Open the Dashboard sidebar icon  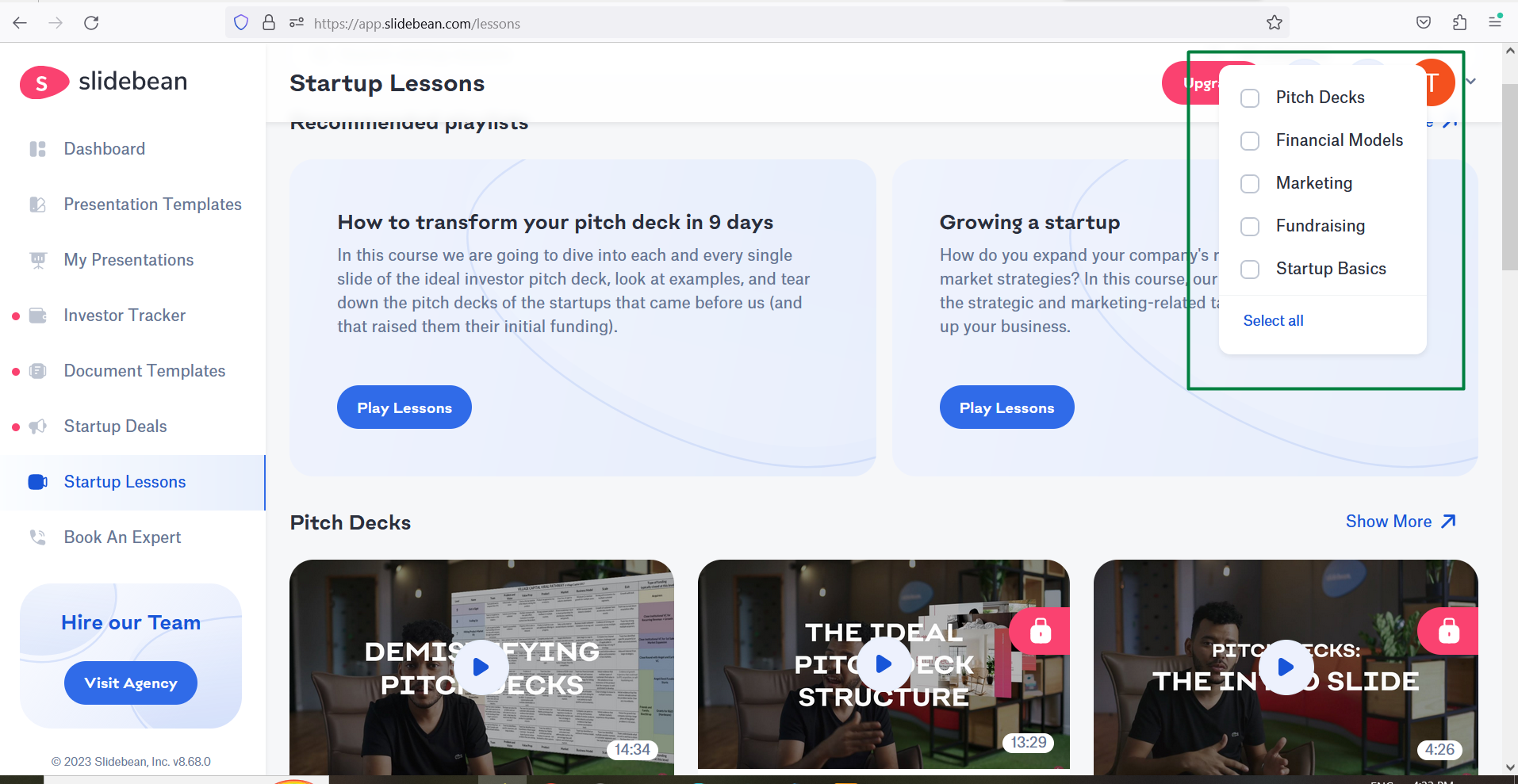point(37,149)
